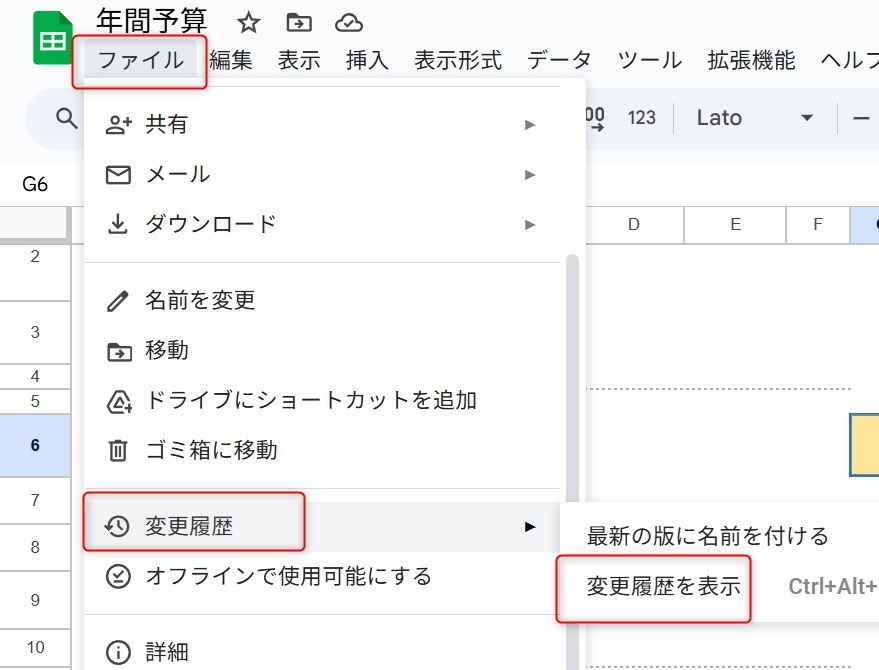The height and width of the screenshot is (670, 879).
Task: Select row 5 header
Action: (35, 401)
